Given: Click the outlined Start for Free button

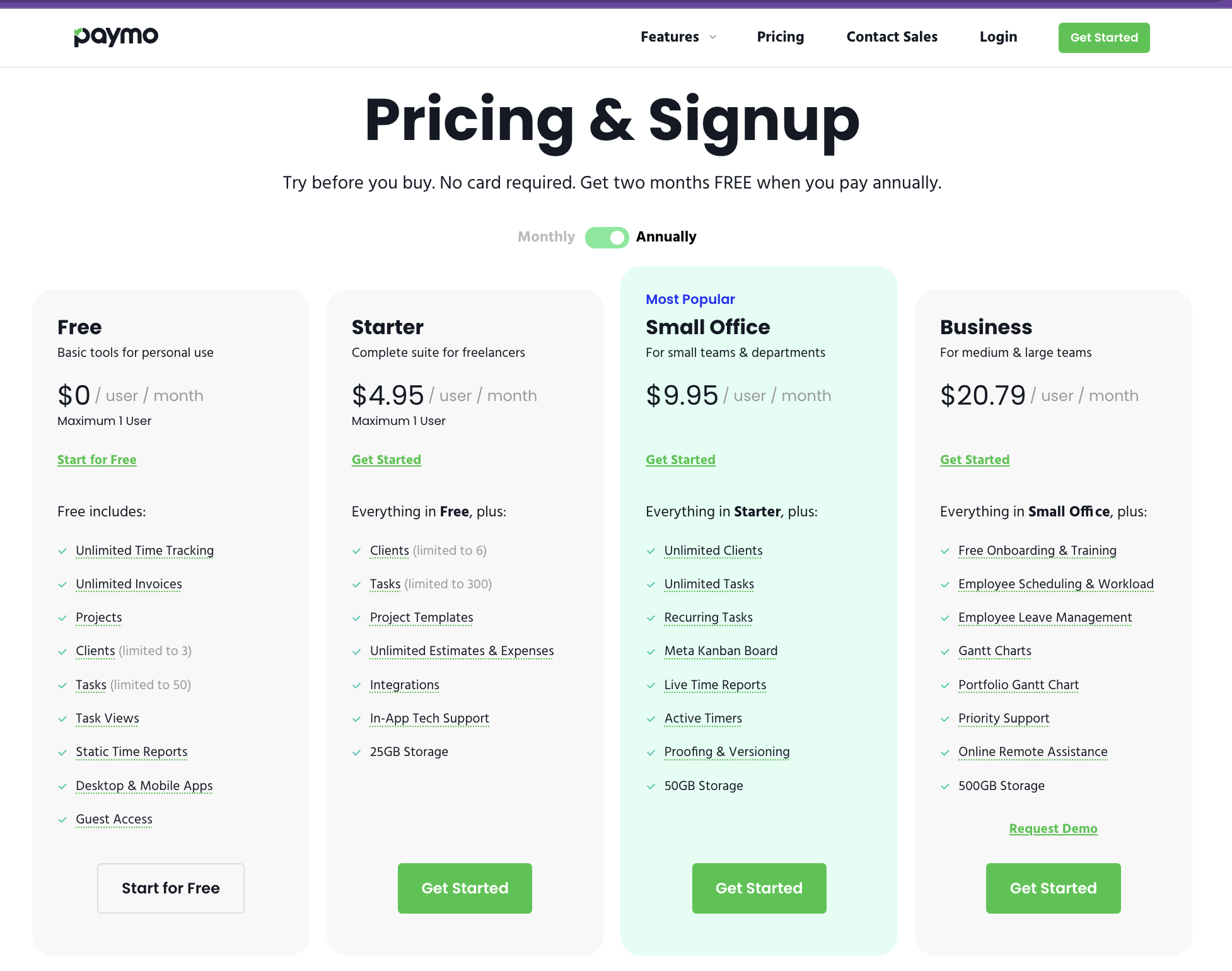Looking at the screenshot, I should click(170, 888).
